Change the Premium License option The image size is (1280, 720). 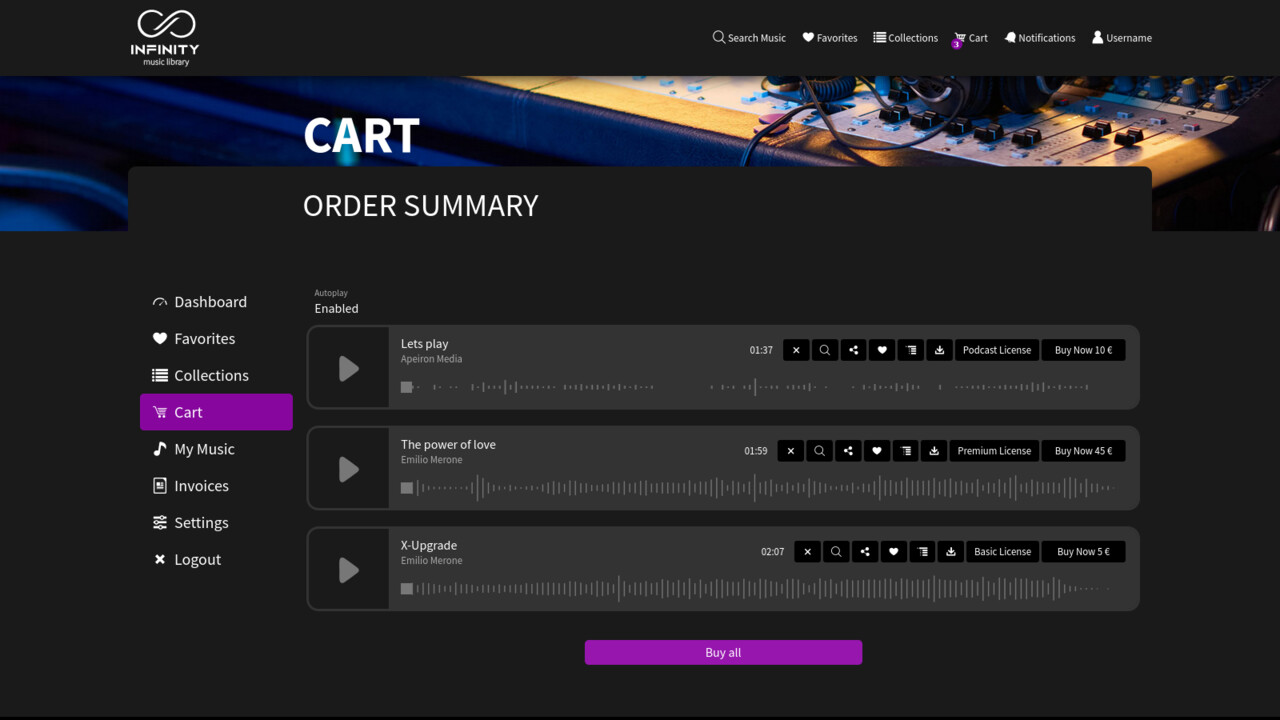(994, 451)
